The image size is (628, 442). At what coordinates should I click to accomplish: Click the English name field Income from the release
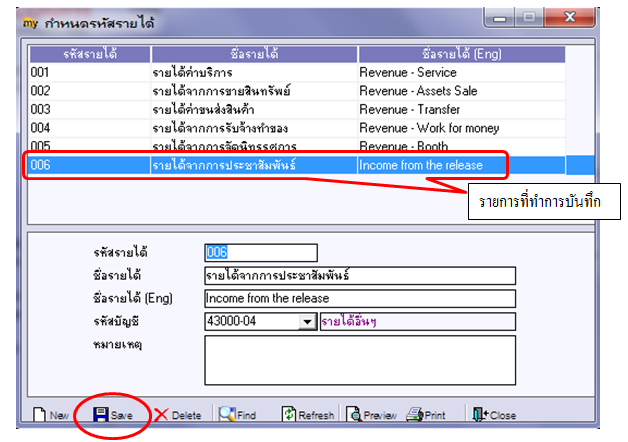[360, 298]
